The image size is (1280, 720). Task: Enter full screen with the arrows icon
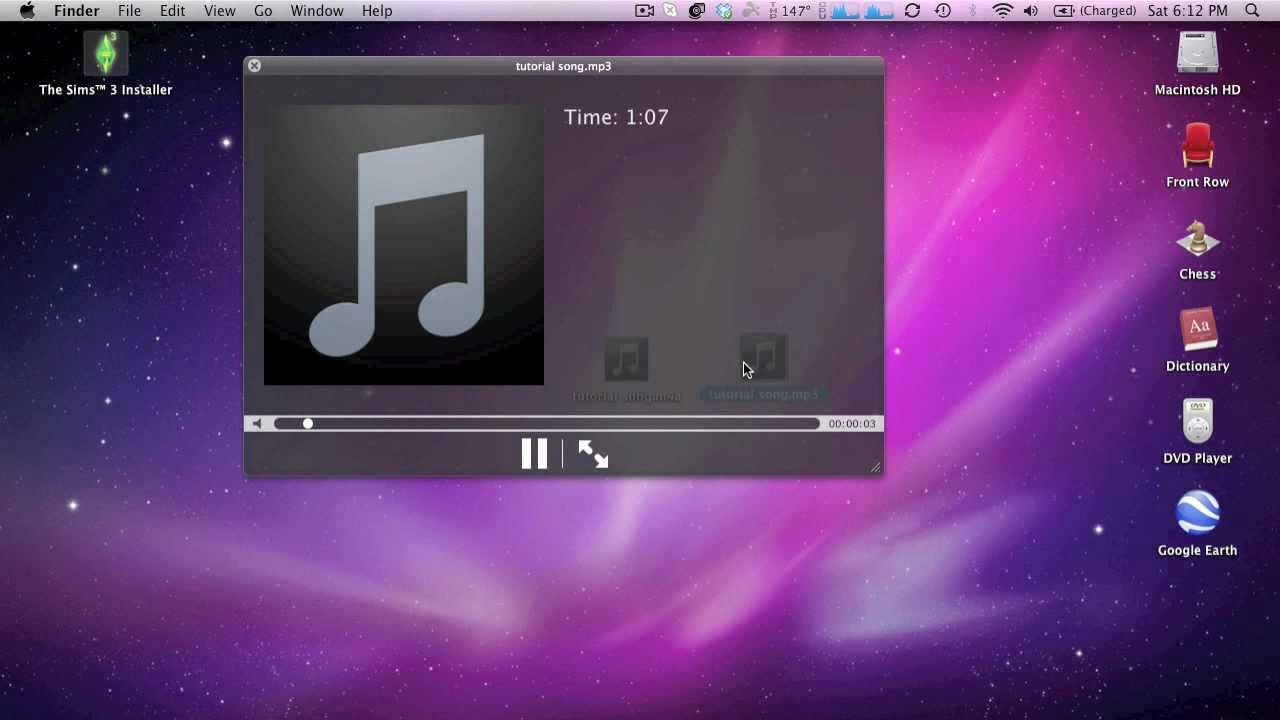[x=593, y=455]
